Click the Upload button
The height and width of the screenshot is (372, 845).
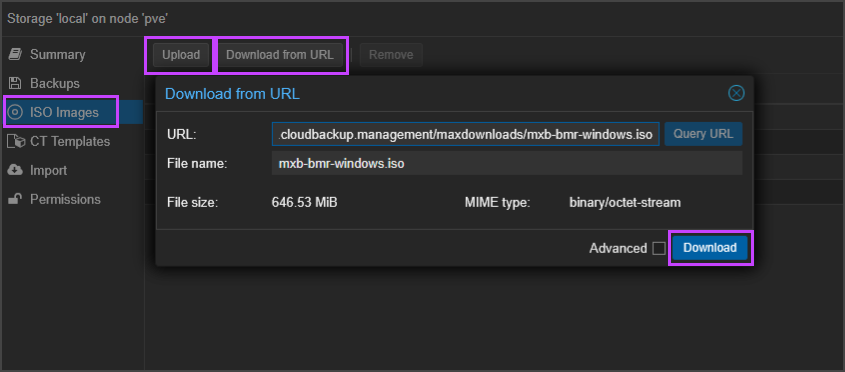coord(181,54)
